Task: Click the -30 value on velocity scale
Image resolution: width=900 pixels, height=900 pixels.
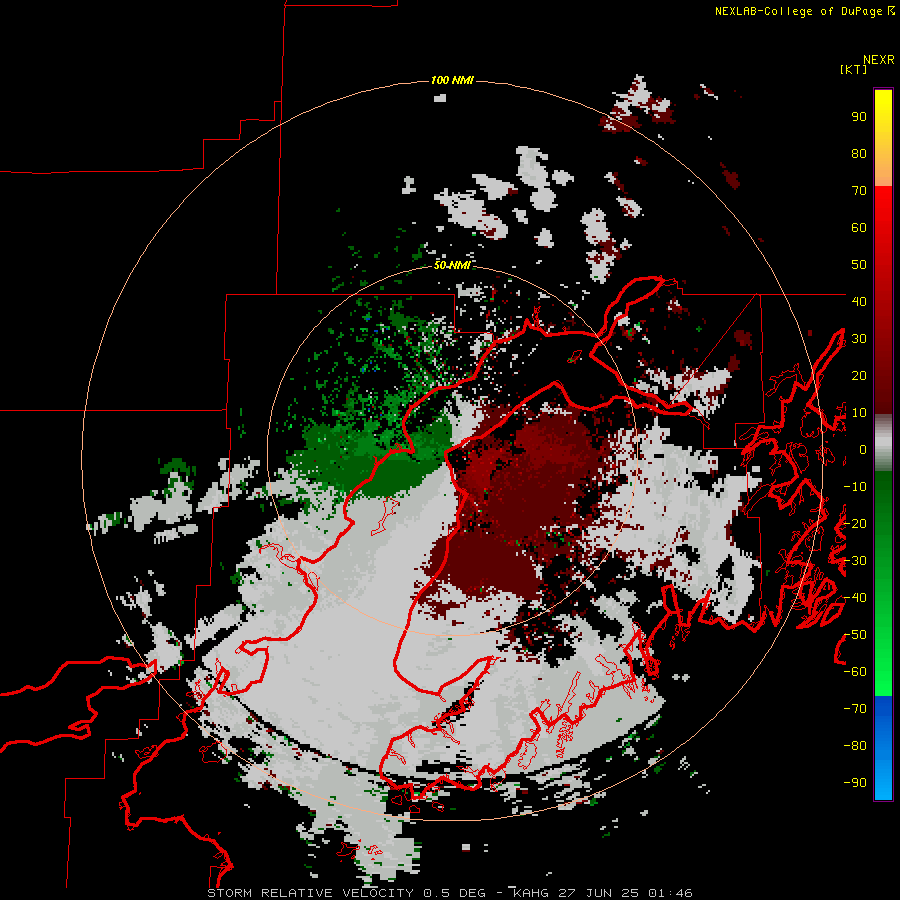Action: pos(855,561)
